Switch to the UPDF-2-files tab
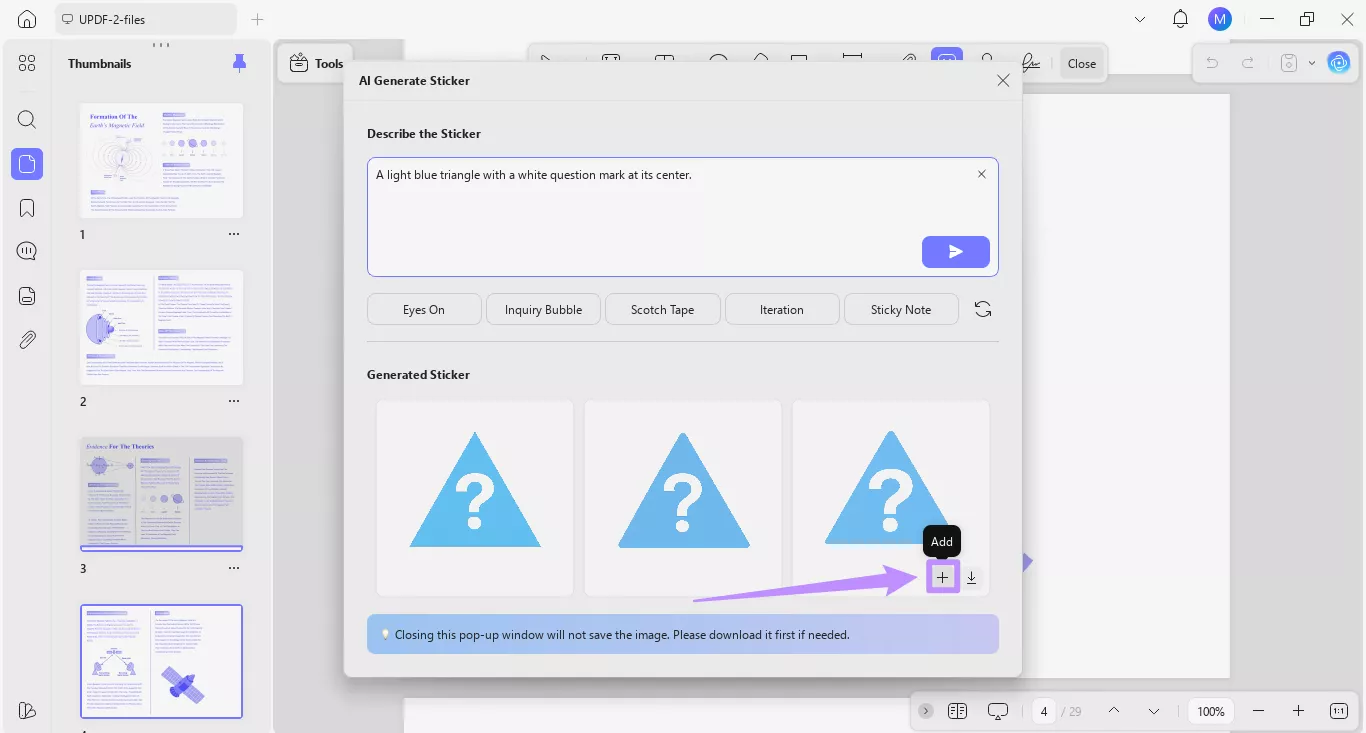The width and height of the screenshot is (1366, 733). (146, 19)
